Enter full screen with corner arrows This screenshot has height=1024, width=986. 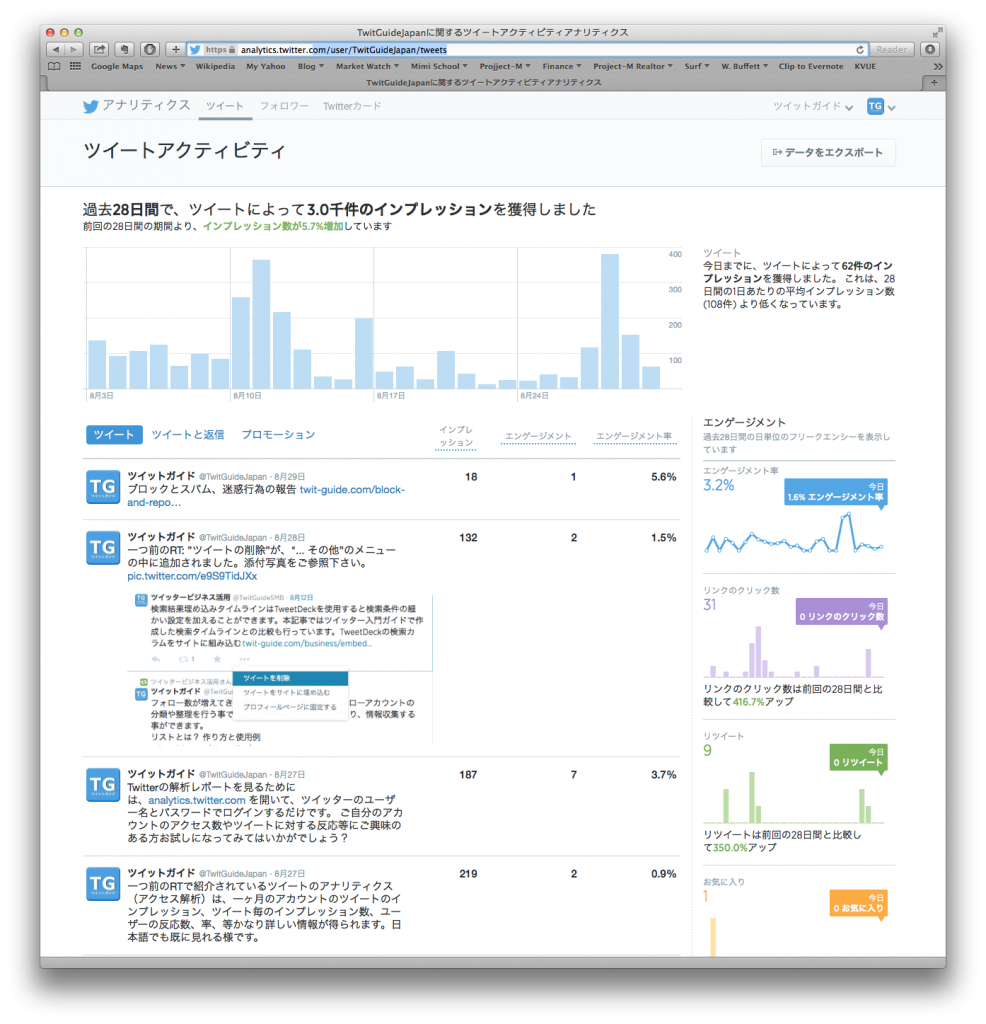pos(938,32)
